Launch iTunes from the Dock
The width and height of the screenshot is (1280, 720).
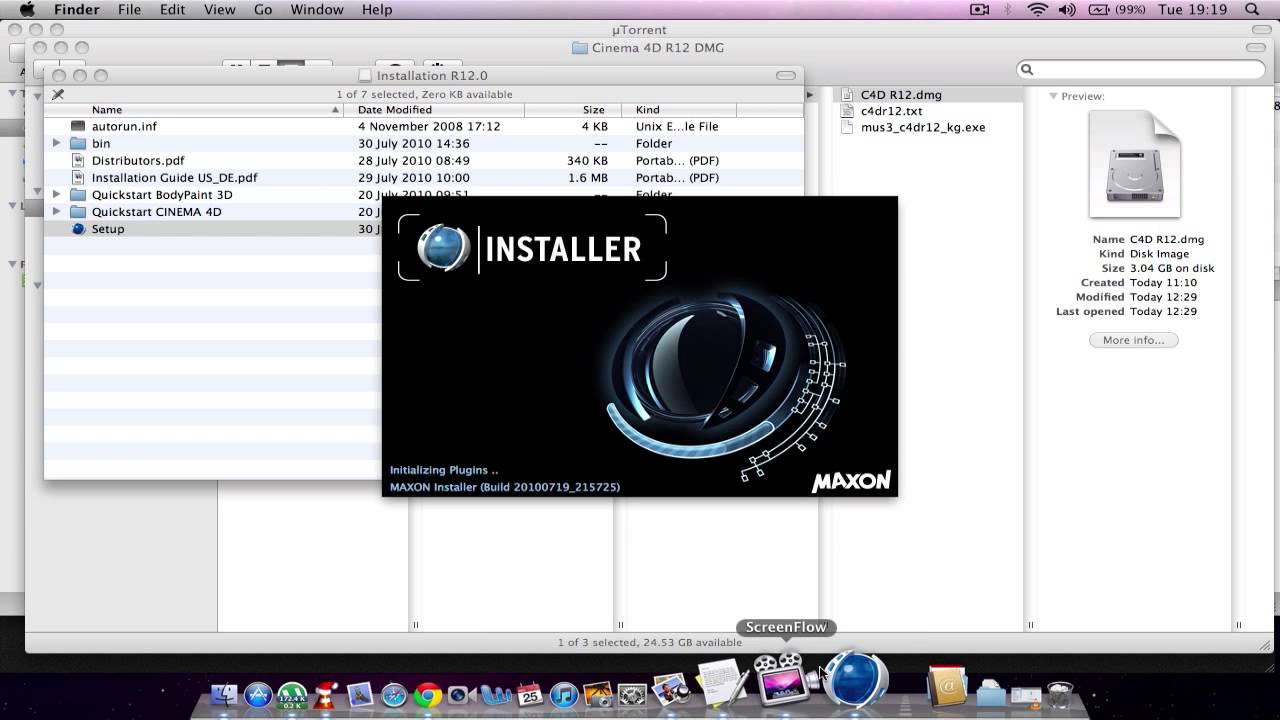click(564, 695)
